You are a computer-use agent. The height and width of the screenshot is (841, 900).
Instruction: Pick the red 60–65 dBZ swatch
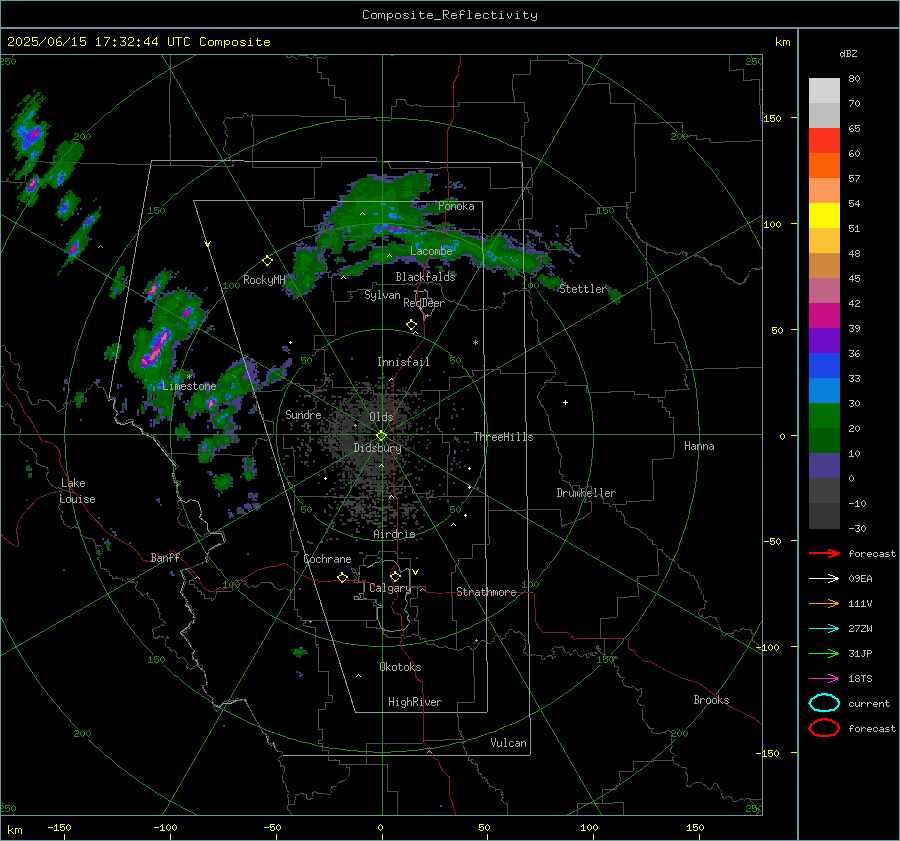pyautogui.click(x=824, y=141)
